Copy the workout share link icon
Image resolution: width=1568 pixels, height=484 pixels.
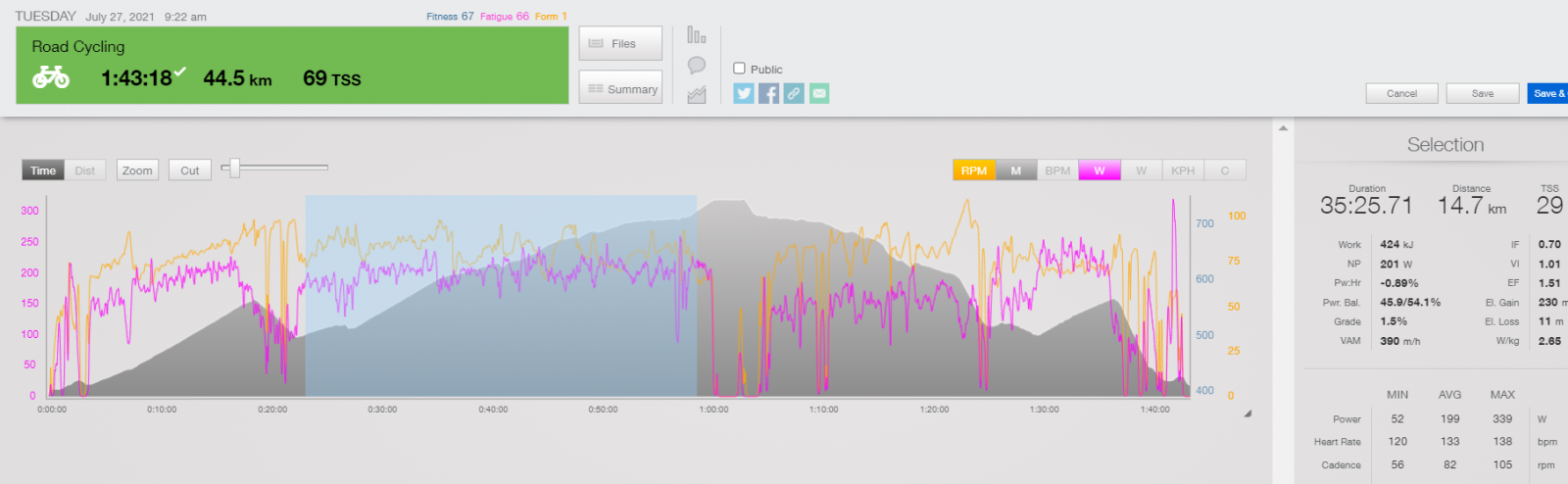click(794, 93)
